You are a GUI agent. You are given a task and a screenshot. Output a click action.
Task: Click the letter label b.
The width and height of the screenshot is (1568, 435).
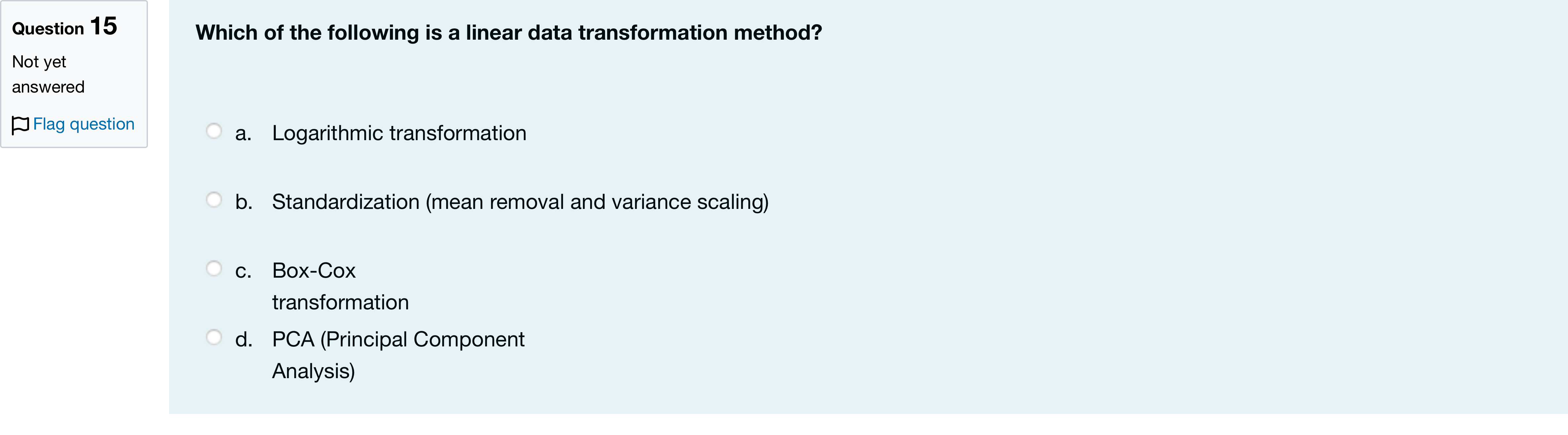coord(243,202)
